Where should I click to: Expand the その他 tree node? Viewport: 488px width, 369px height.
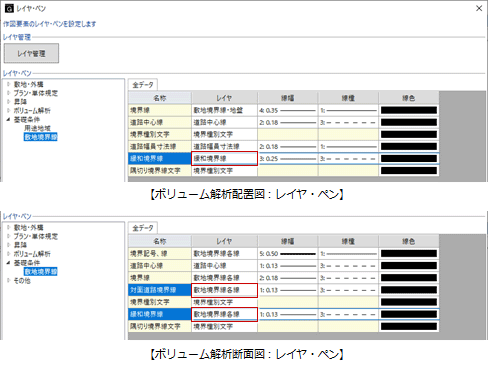coord(9,281)
